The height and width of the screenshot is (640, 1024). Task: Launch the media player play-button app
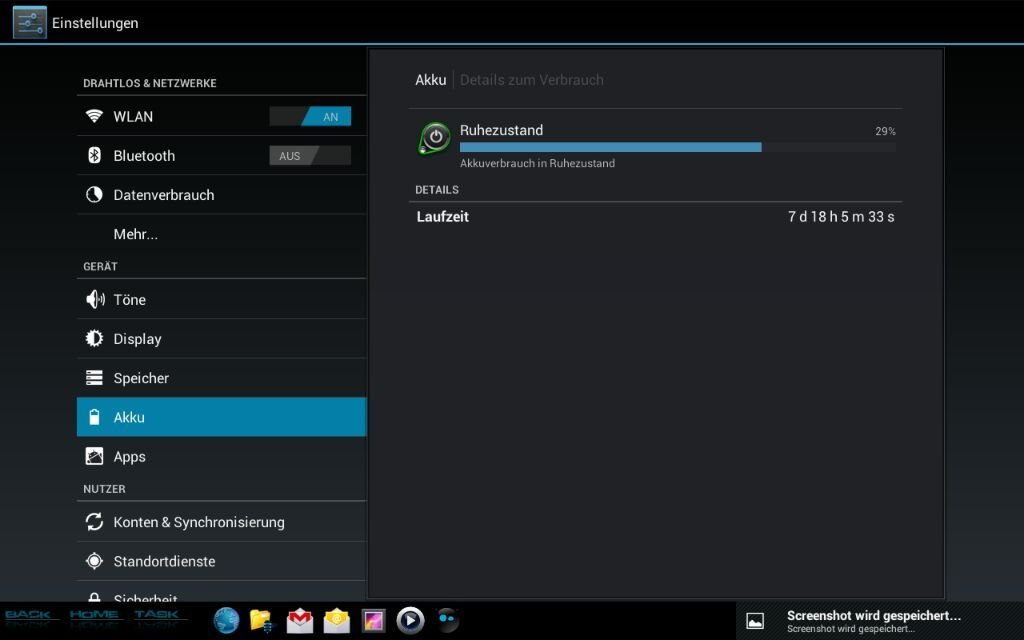[x=410, y=620]
